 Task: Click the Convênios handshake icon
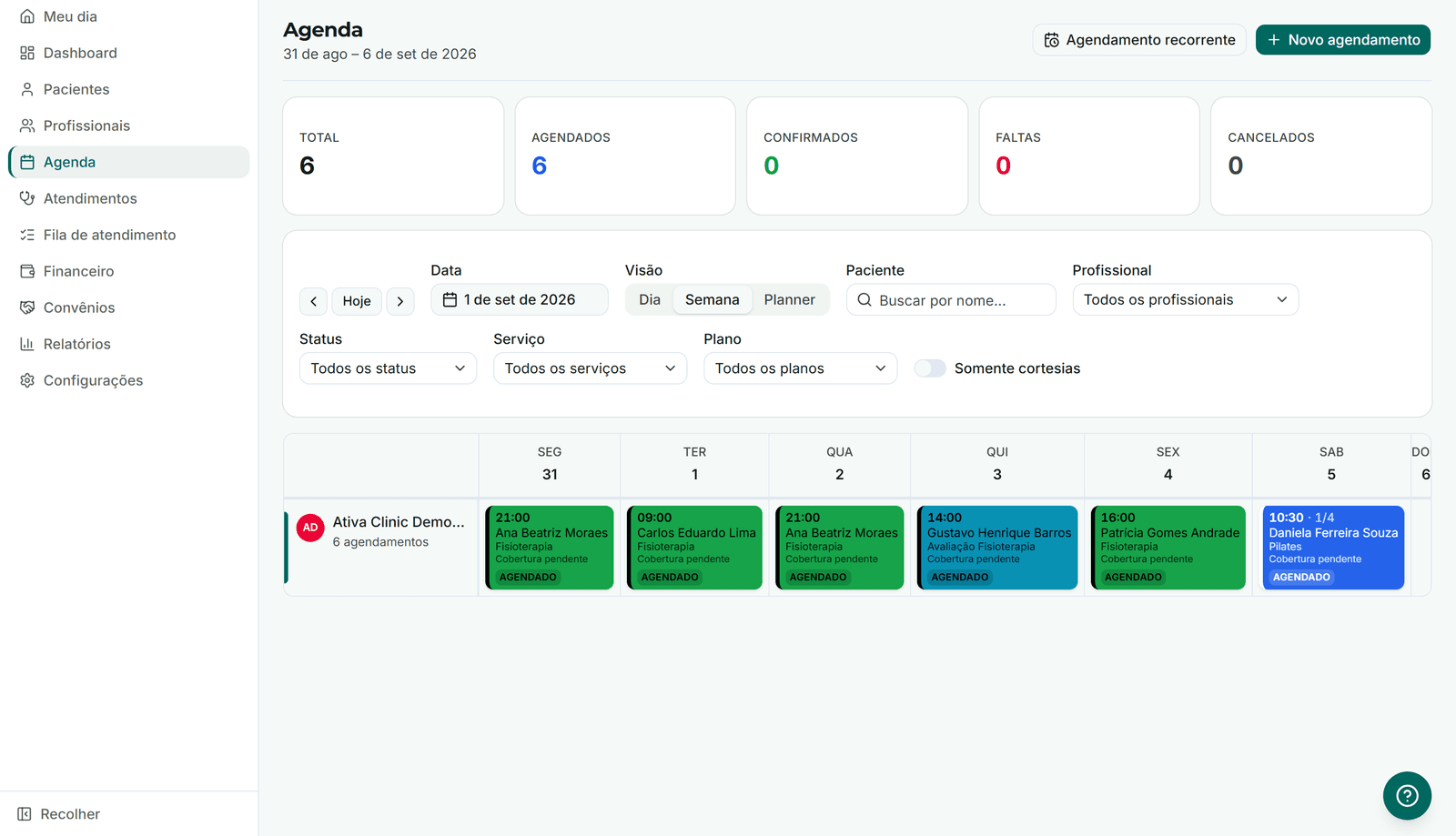pos(27,307)
